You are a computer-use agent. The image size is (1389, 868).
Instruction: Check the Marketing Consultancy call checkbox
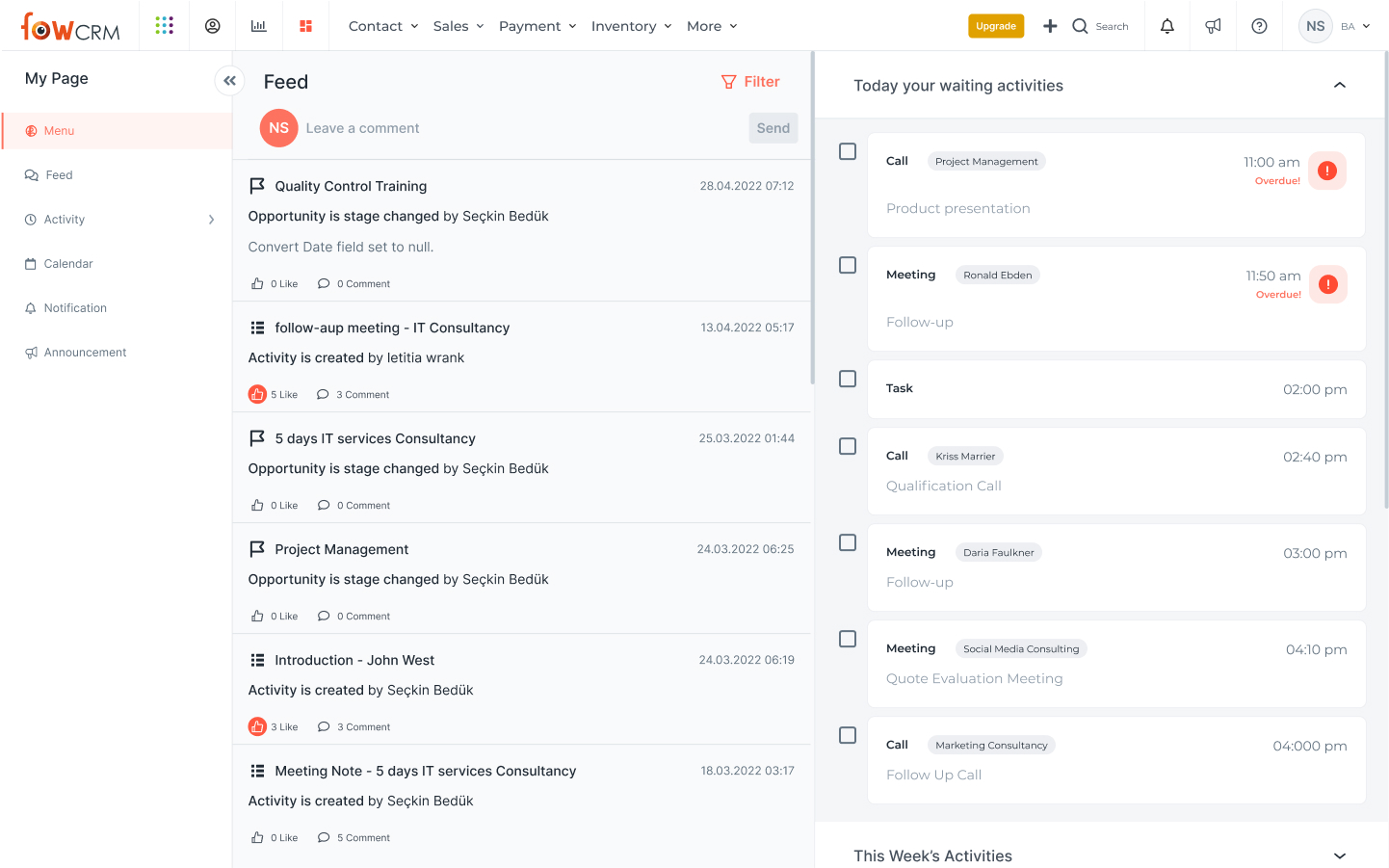pyautogui.click(x=848, y=735)
